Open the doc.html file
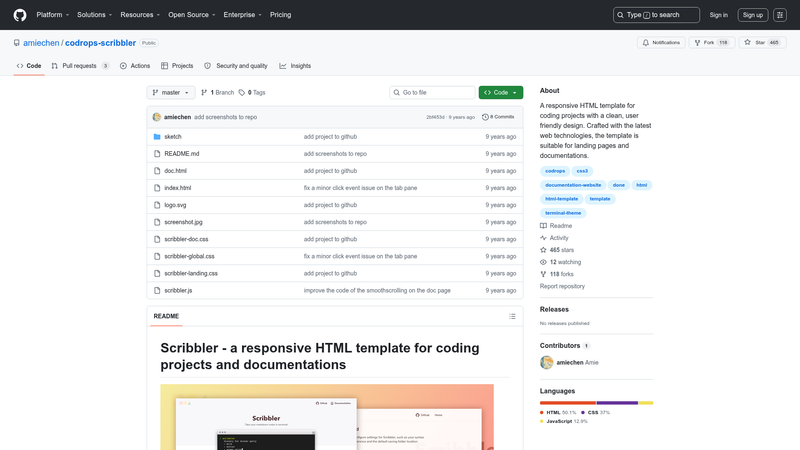The height and width of the screenshot is (450, 800). pyautogui.click(x=175, y=171)
